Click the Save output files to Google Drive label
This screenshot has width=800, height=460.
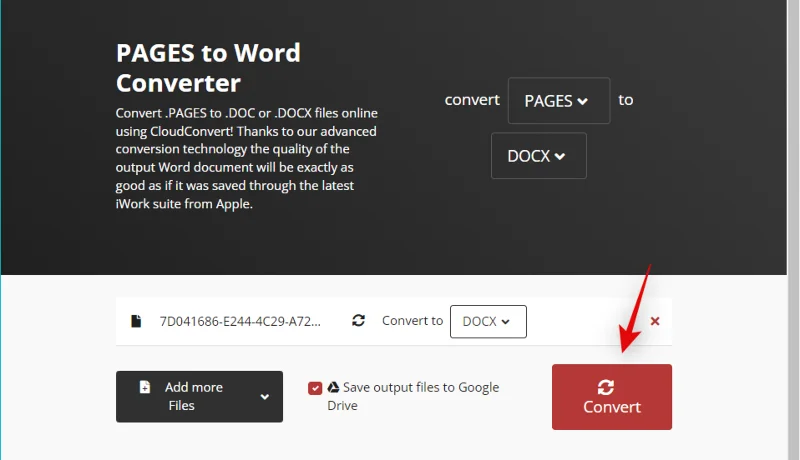pos(413,396)
